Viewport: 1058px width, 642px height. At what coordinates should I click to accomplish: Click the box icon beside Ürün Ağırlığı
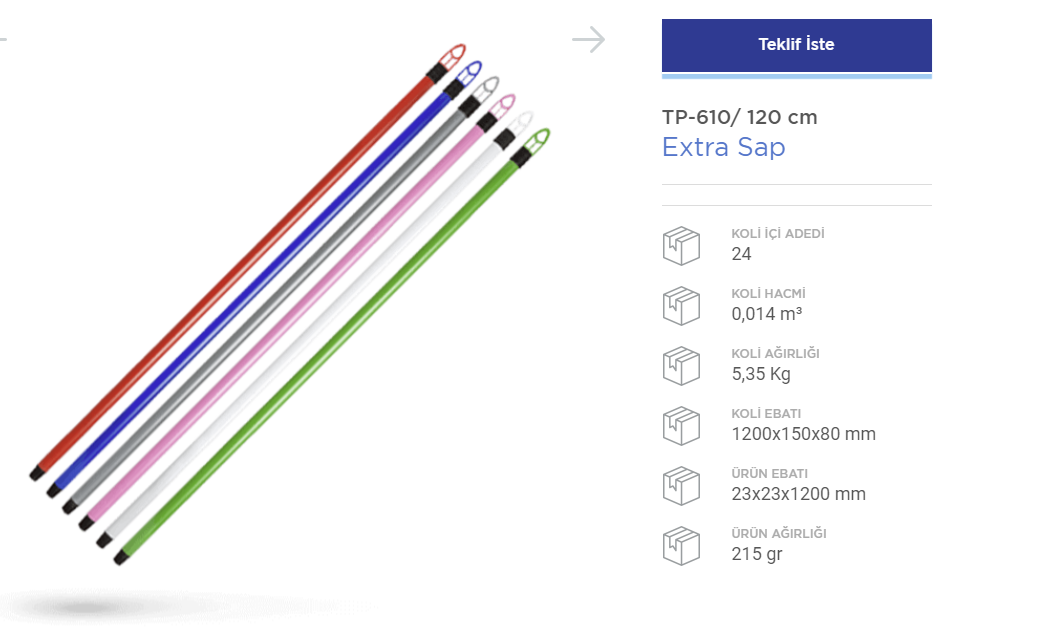coord(681,545)
